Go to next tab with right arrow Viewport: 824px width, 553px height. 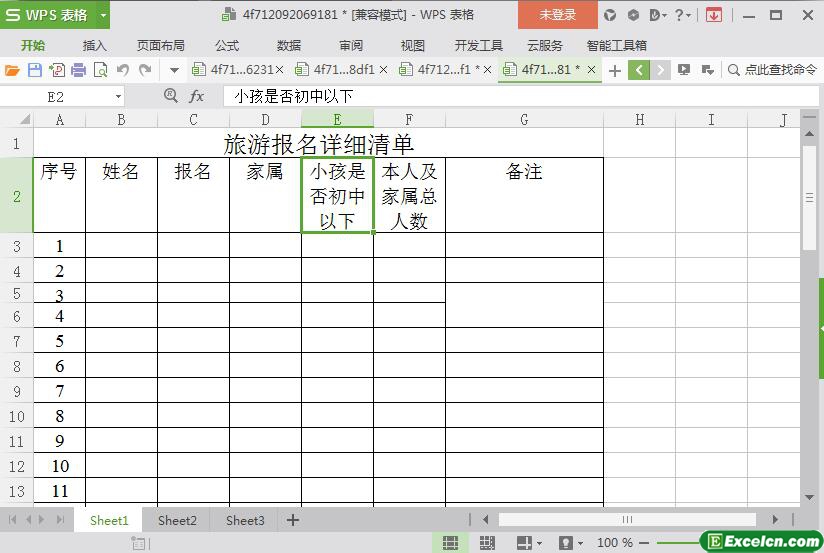pyautogui.click(x=661, y=70)
